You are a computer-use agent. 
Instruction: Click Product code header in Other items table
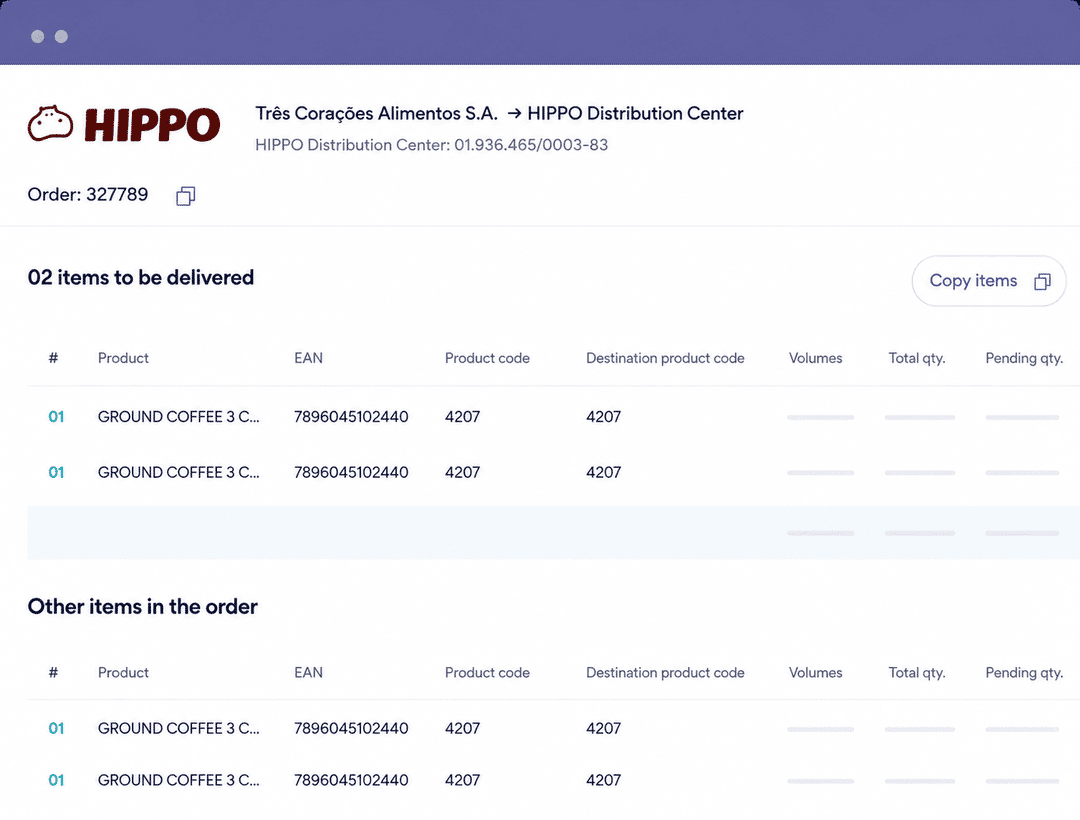(487, 673)
